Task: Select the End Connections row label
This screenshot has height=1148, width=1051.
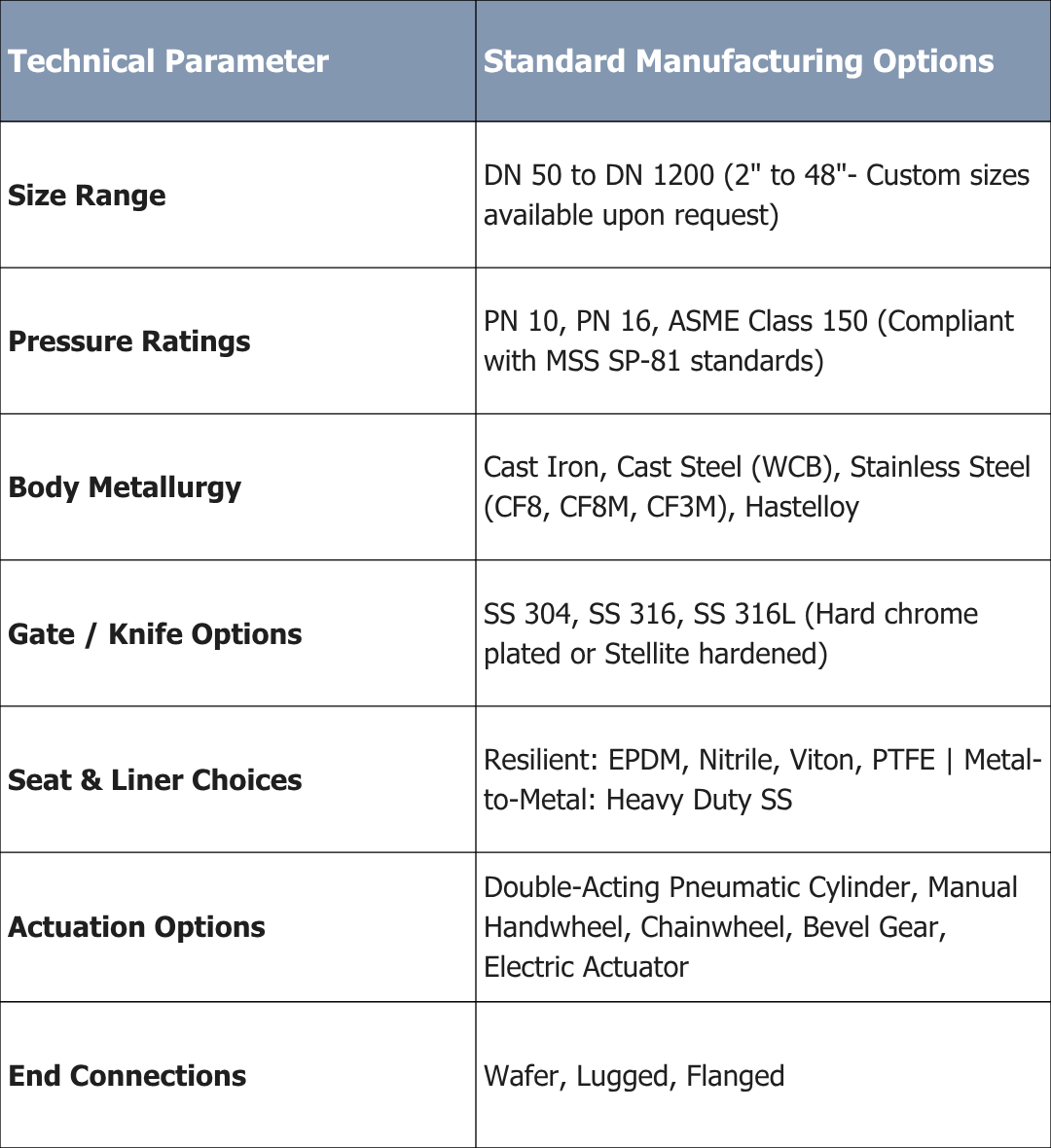Action: (127, 1076)
